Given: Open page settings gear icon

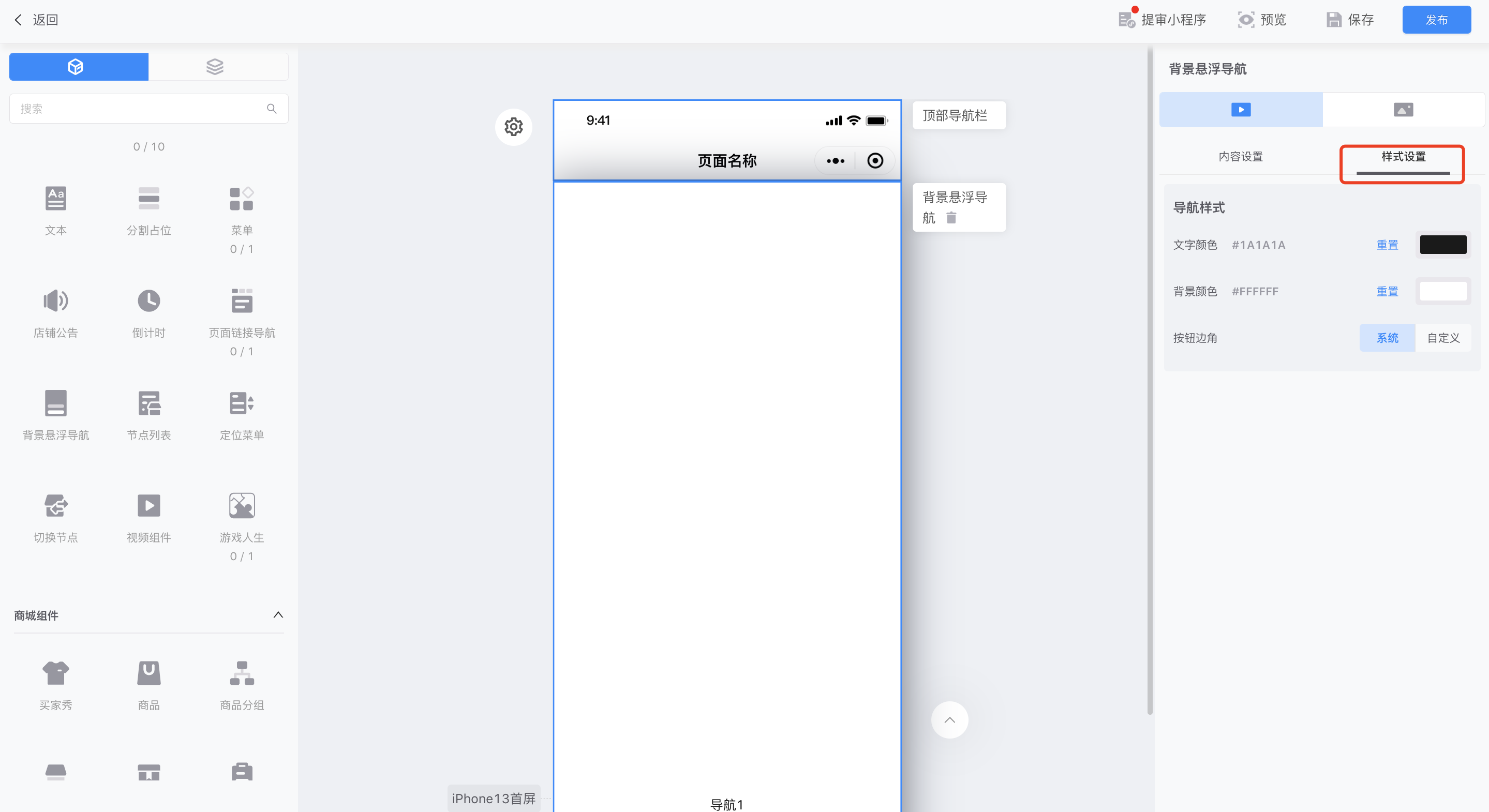Looking at the screenshot, I should pyautogui.click(x=513, y=127).
